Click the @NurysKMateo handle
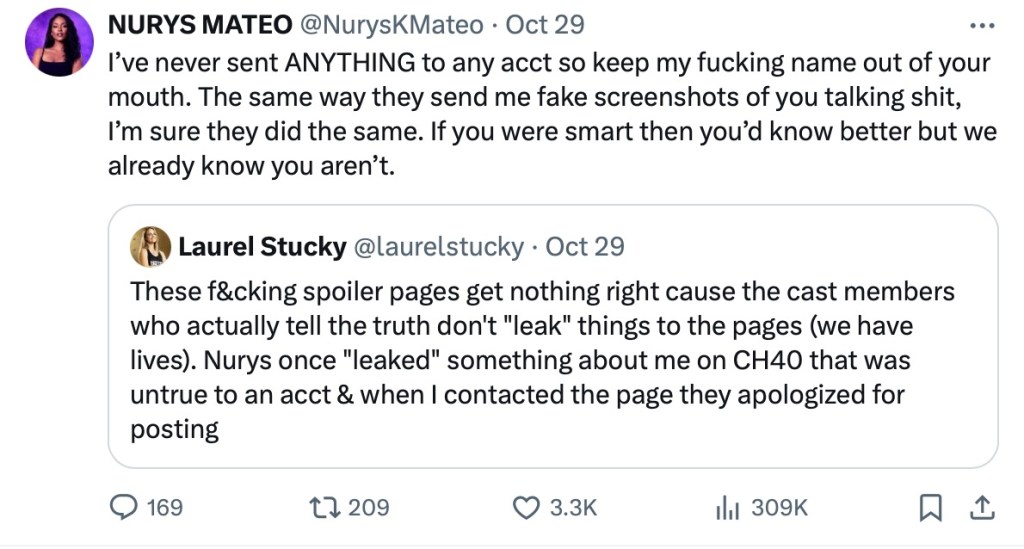 (x=385, y=23)
